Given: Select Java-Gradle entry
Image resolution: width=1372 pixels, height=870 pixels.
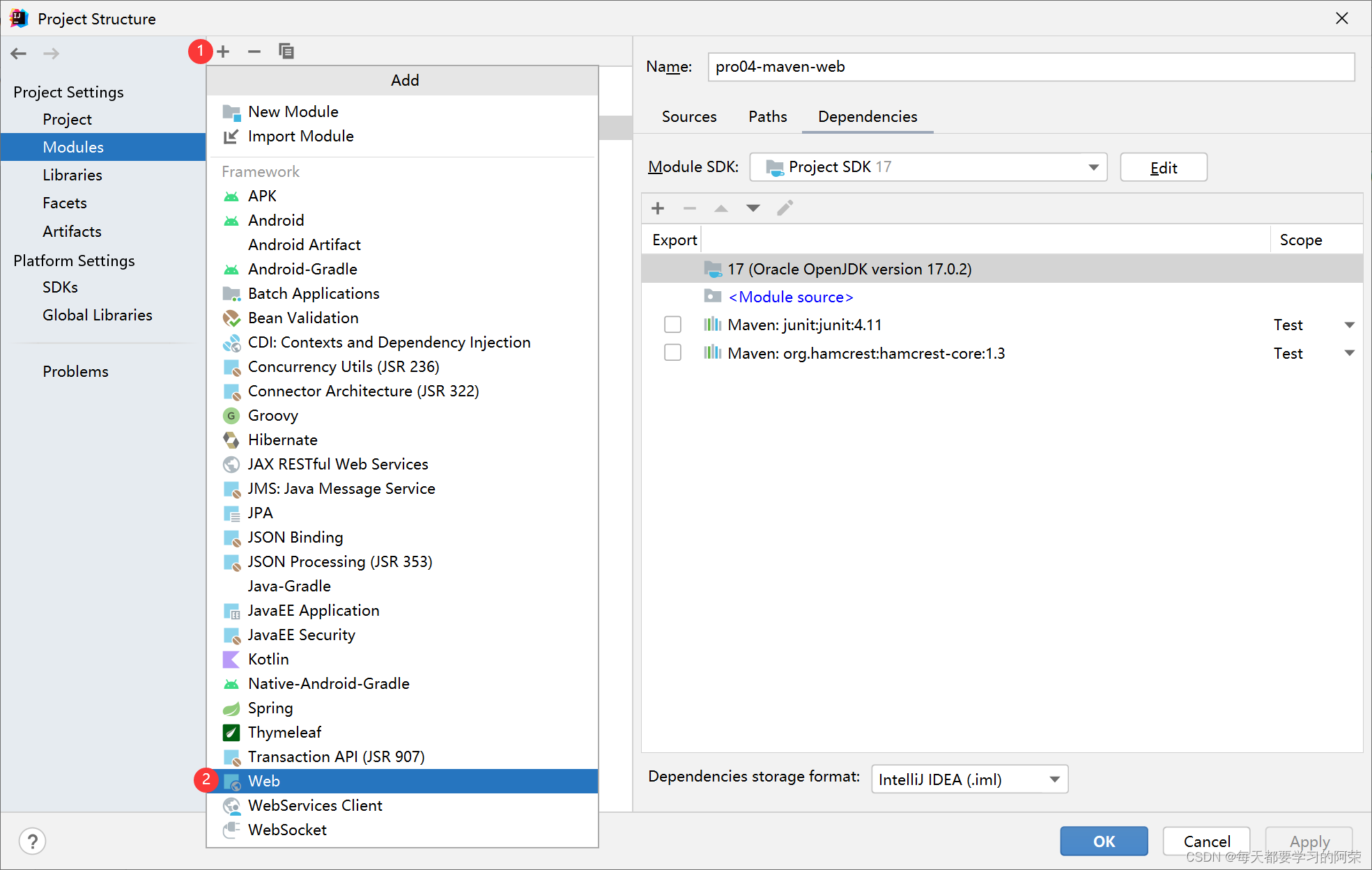Looking at the screenshot, I should click(403, 586).
